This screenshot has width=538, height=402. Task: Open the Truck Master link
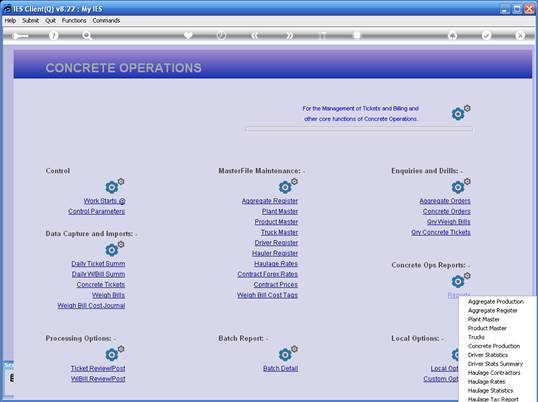click(x=279, y=233)
